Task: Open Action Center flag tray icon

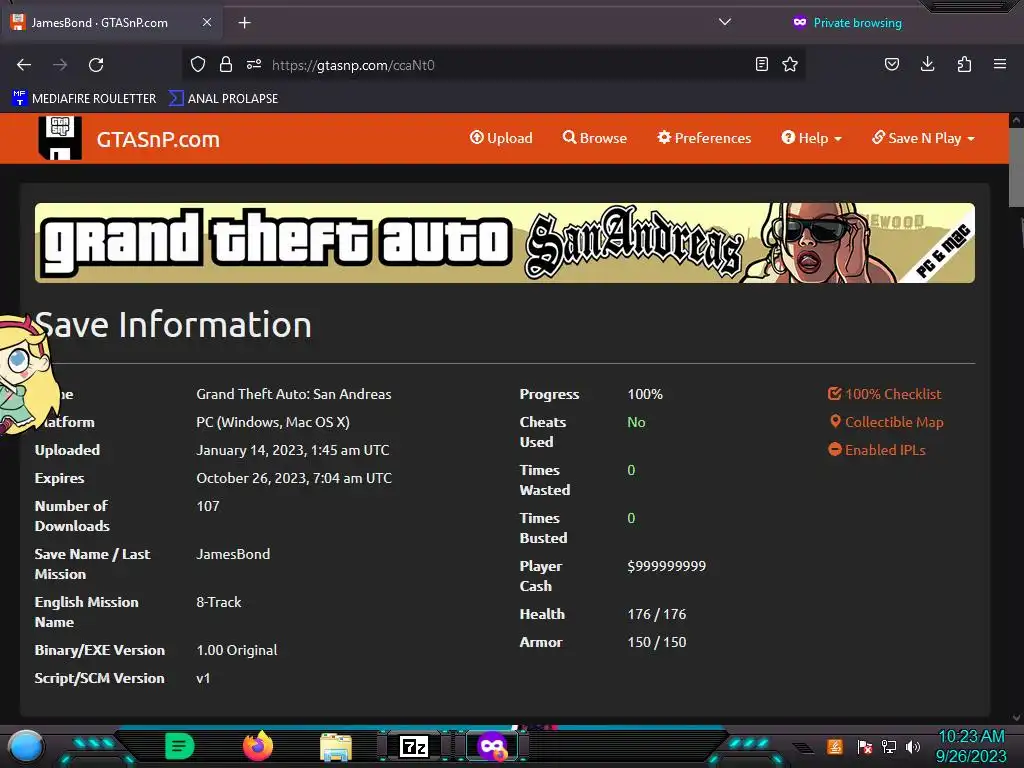Action: 865,746
